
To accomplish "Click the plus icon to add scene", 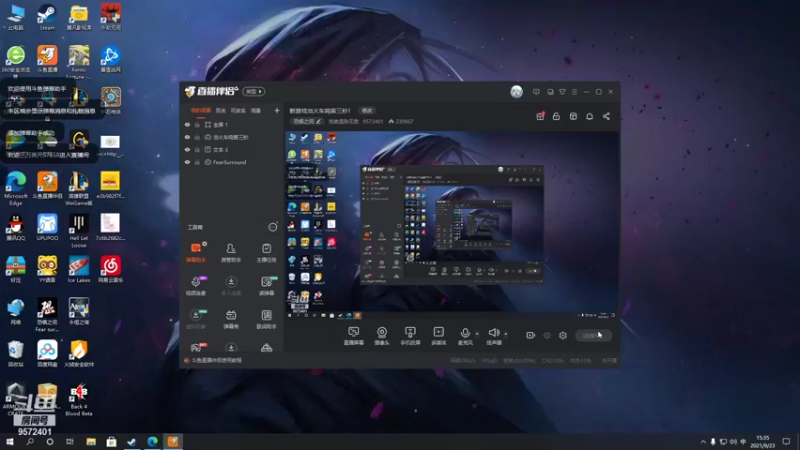I will click(x=277, y=110).
